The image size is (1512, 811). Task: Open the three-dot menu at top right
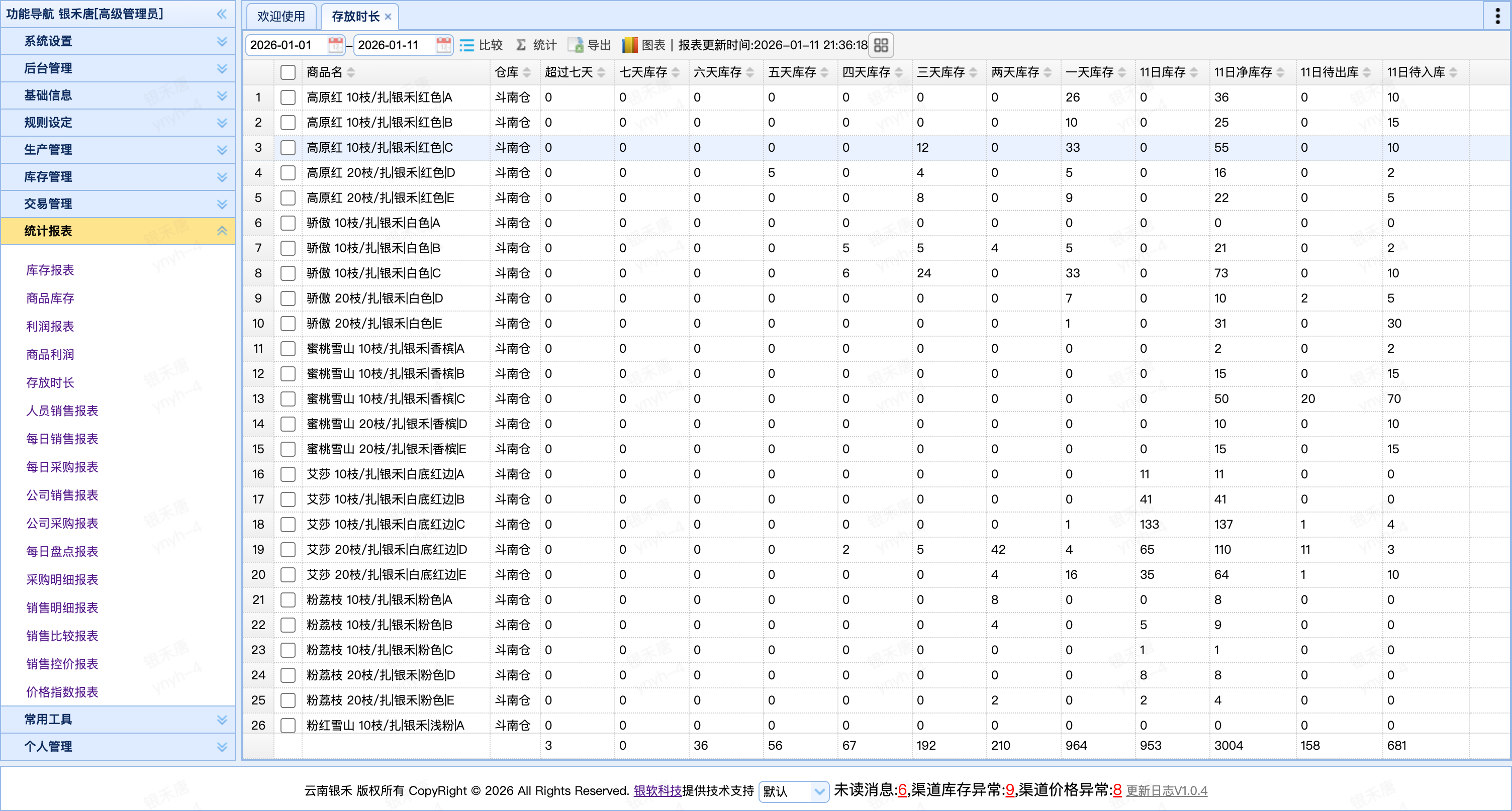coord(1497,16)
